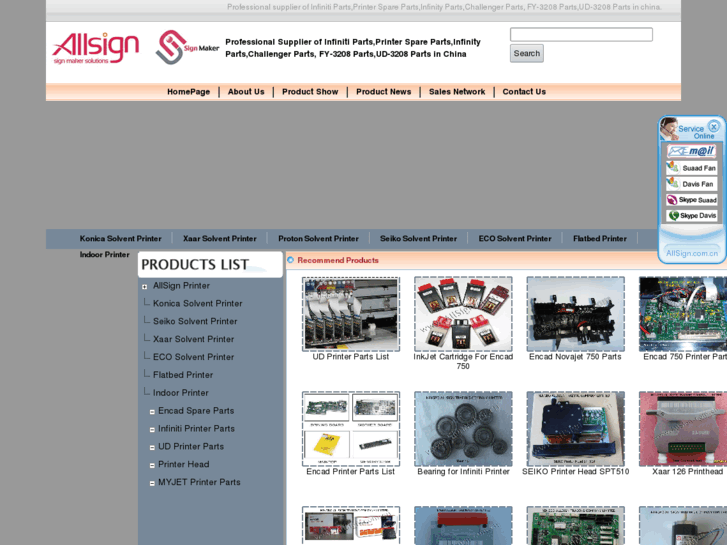Select the Konica Solvent Printer tab
727x545 pixels.
(x=120, y=239)
